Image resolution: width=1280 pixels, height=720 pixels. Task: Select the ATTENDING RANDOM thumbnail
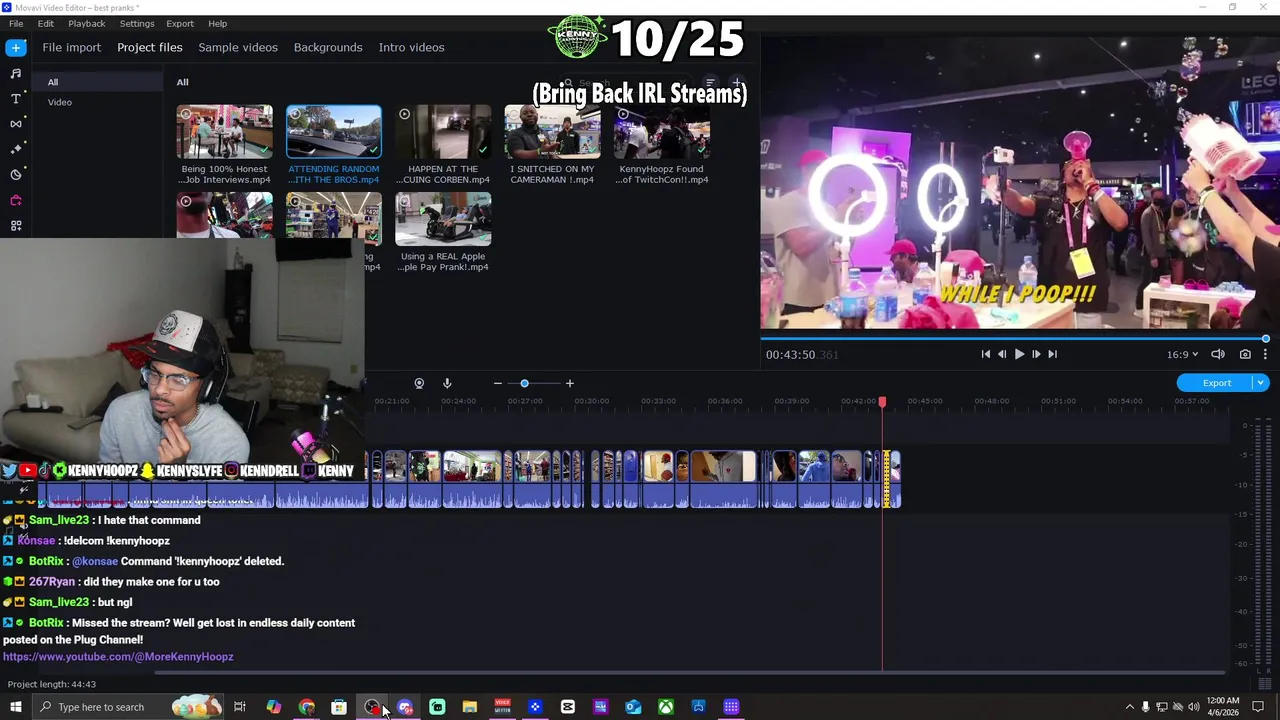tap(334, 132)
